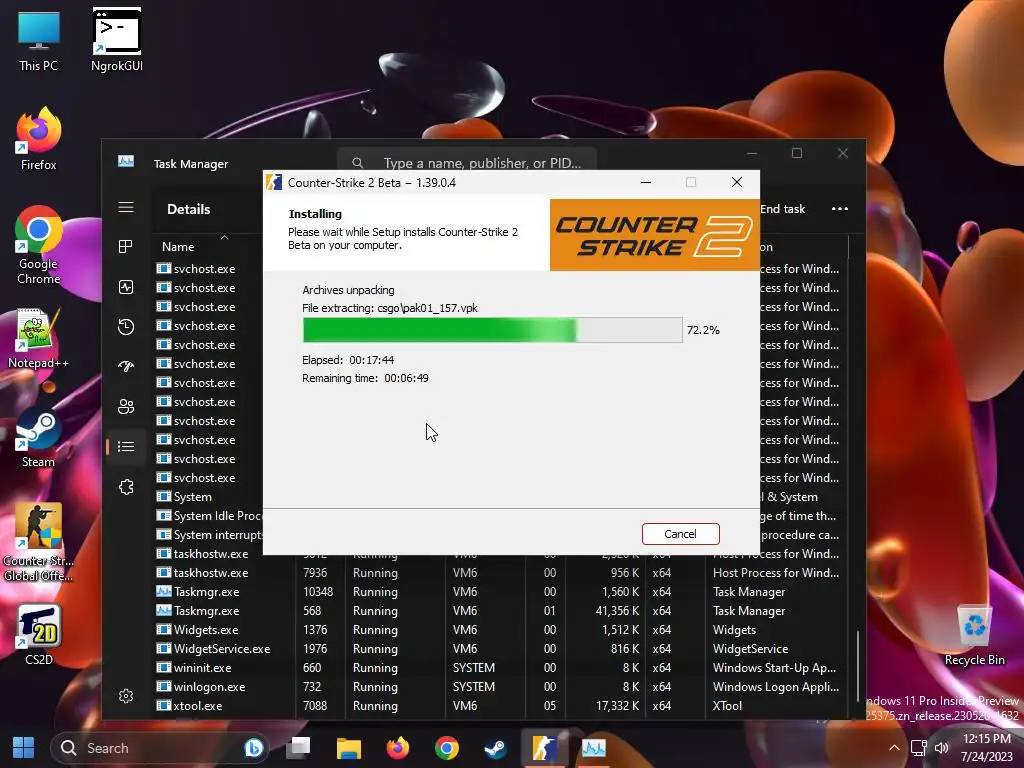Select winlogon.exe process row

pos(502,687)
